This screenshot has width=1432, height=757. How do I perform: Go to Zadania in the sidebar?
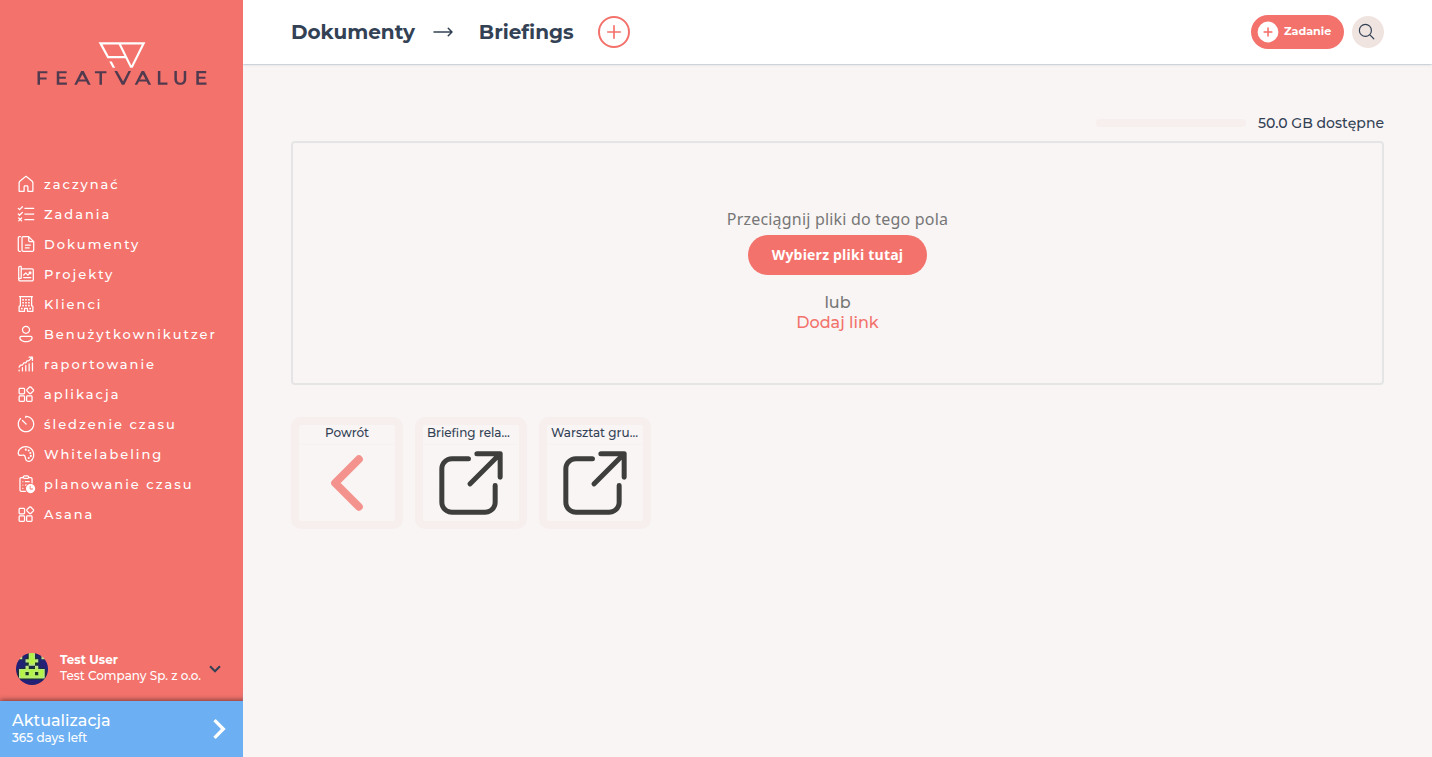[x=77, y=214]
